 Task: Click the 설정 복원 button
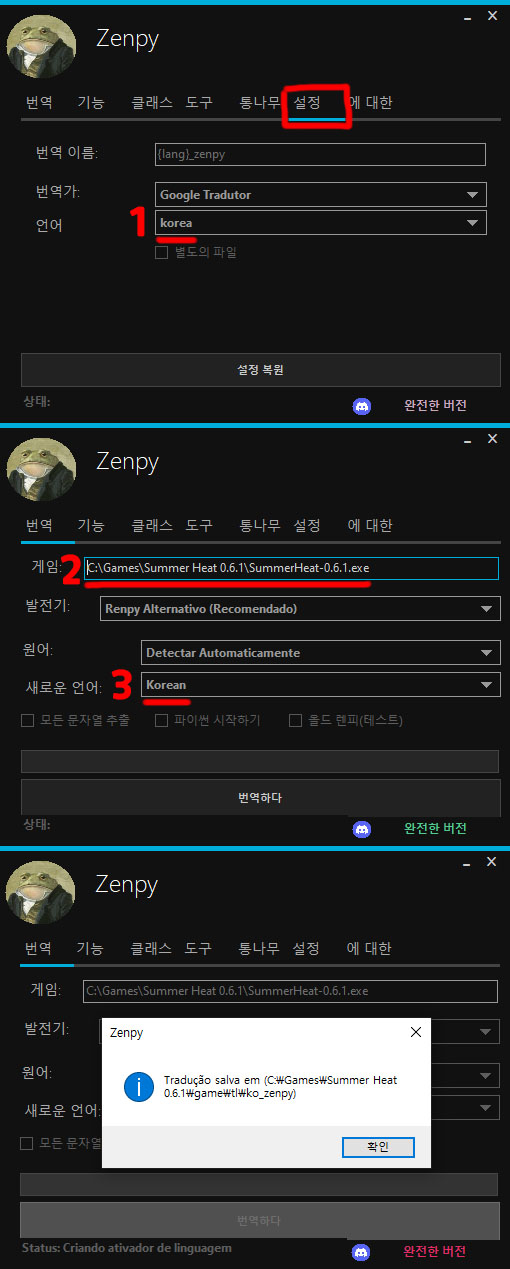[260, 370]
